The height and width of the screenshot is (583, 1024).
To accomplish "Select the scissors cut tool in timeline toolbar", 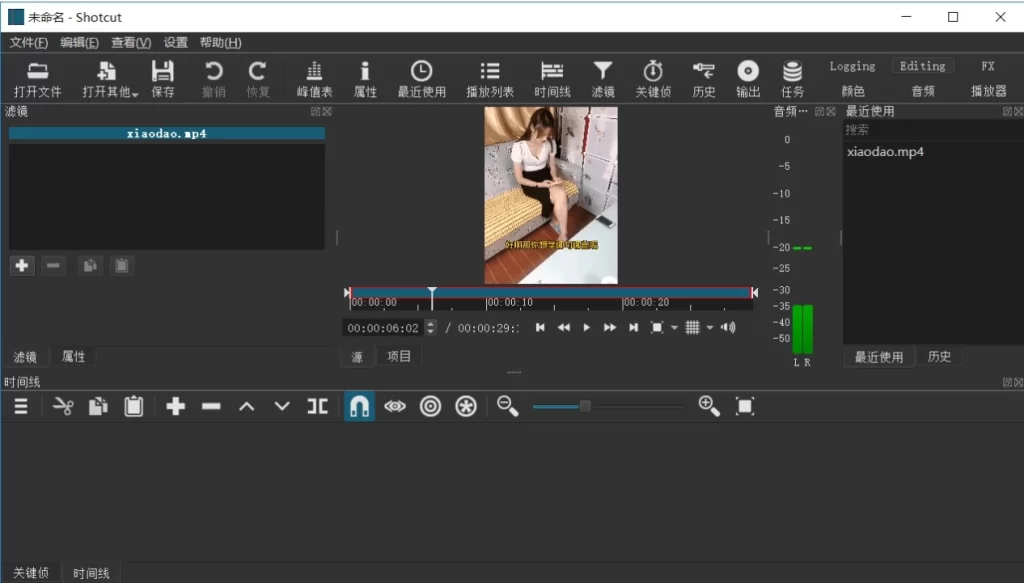I will [x=62, y=406].
